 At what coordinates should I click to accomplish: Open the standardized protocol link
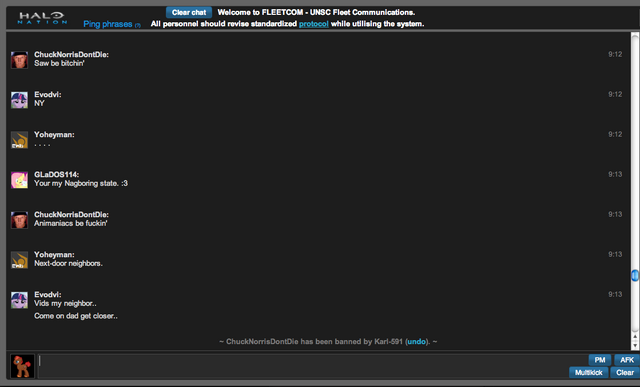coord(313,24)
